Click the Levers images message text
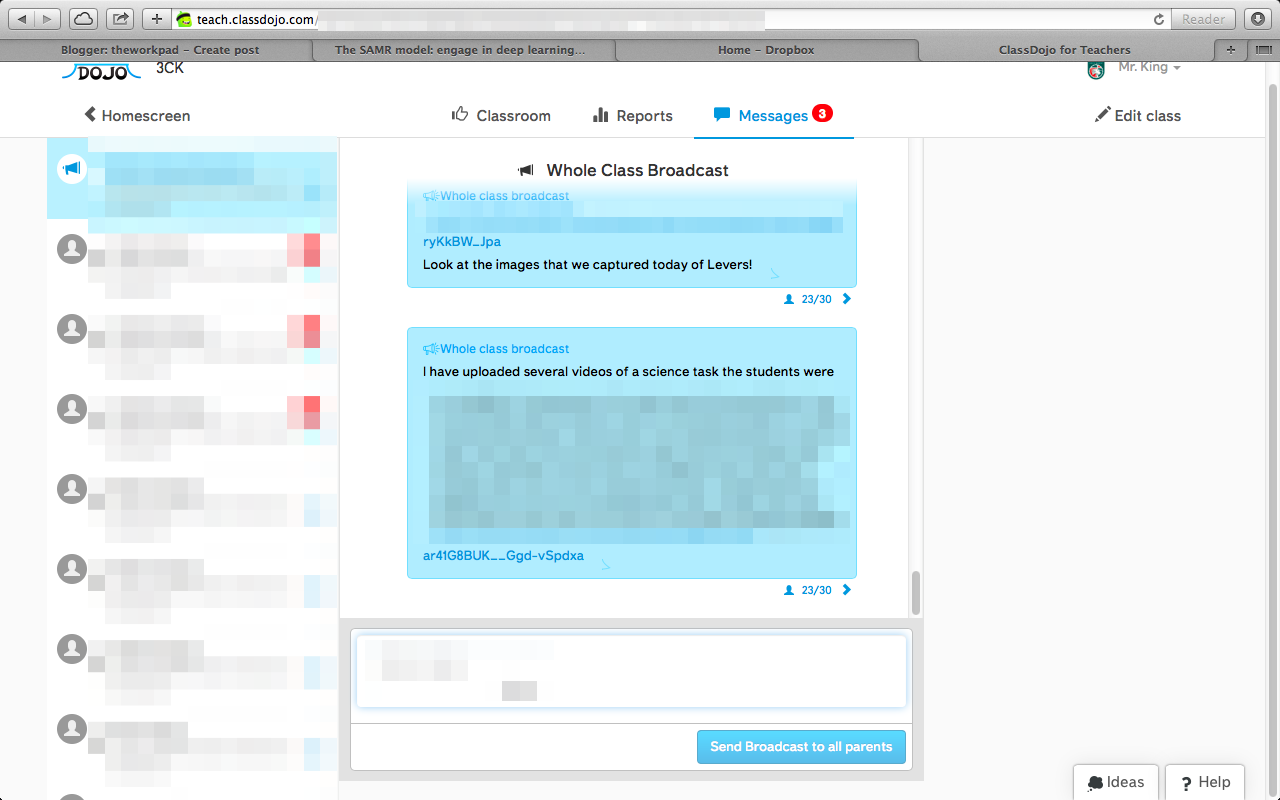The image size is (1280, 800). [588, 265]
